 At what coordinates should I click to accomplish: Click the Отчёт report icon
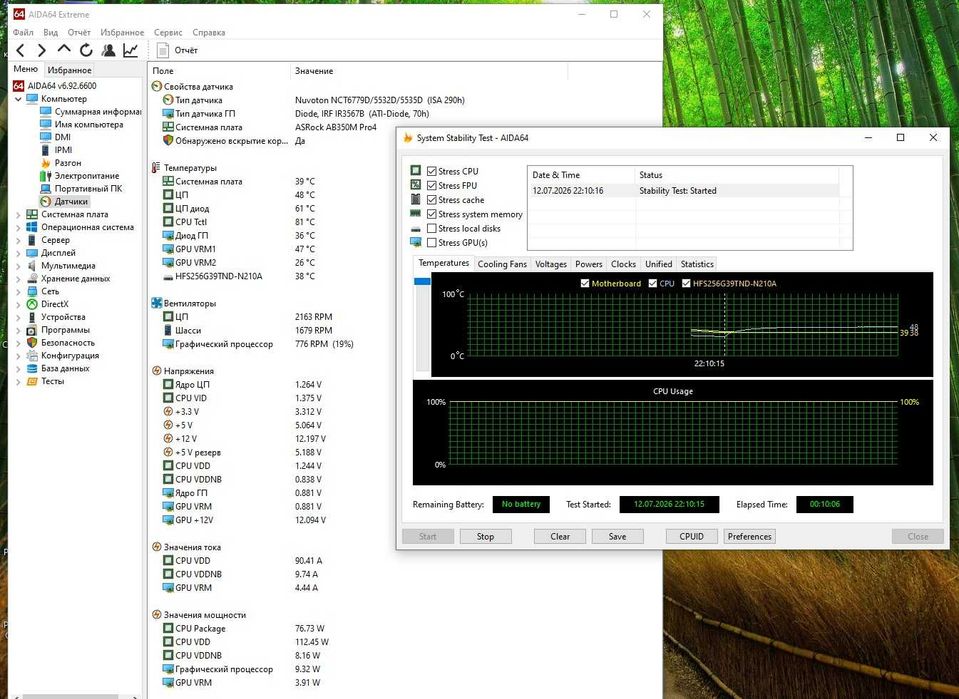[x=163, y=50]
